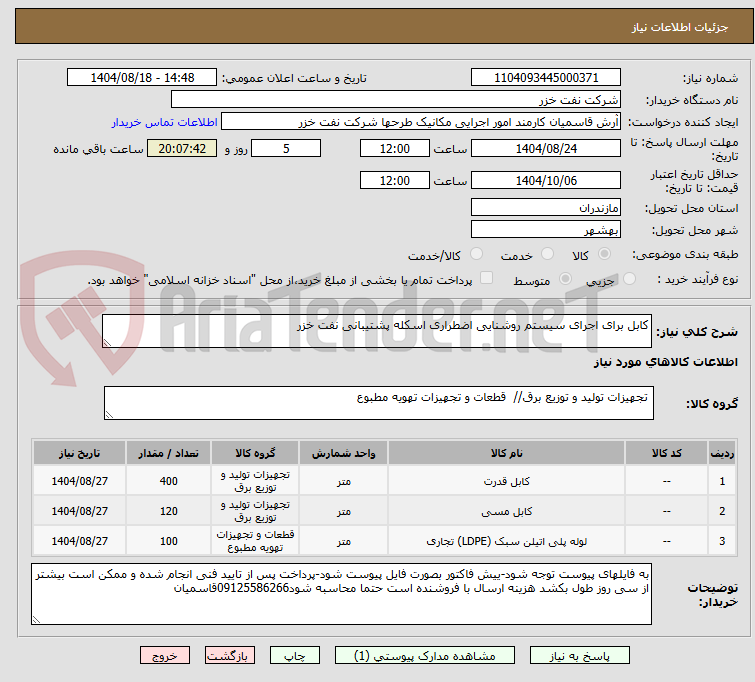Screen dimensions: 755x682
Task: Click the date 1404/08/27 in row 3
Action: (79, 541)
